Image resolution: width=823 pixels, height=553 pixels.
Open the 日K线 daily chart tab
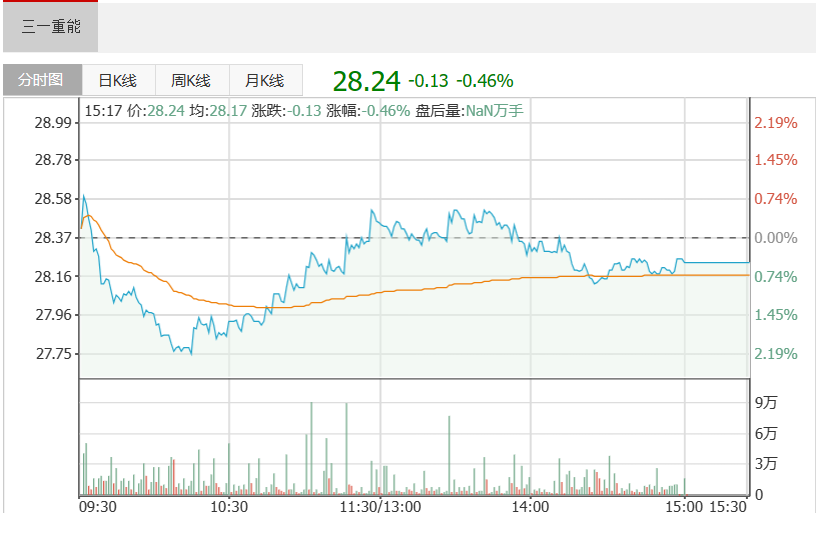117,80
